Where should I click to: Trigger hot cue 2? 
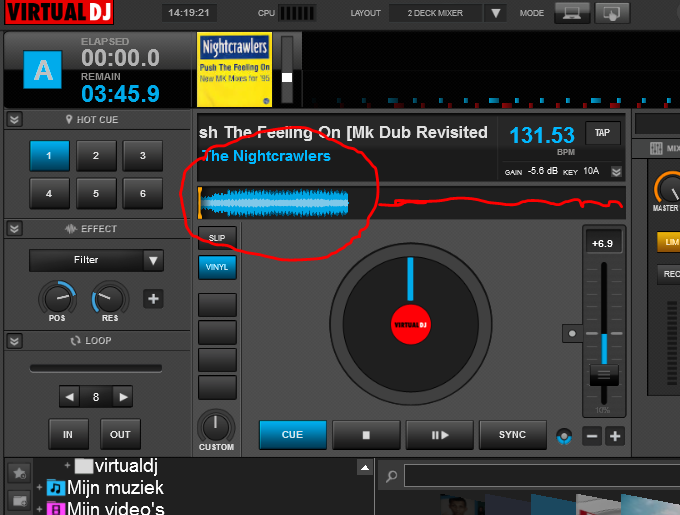96,156
